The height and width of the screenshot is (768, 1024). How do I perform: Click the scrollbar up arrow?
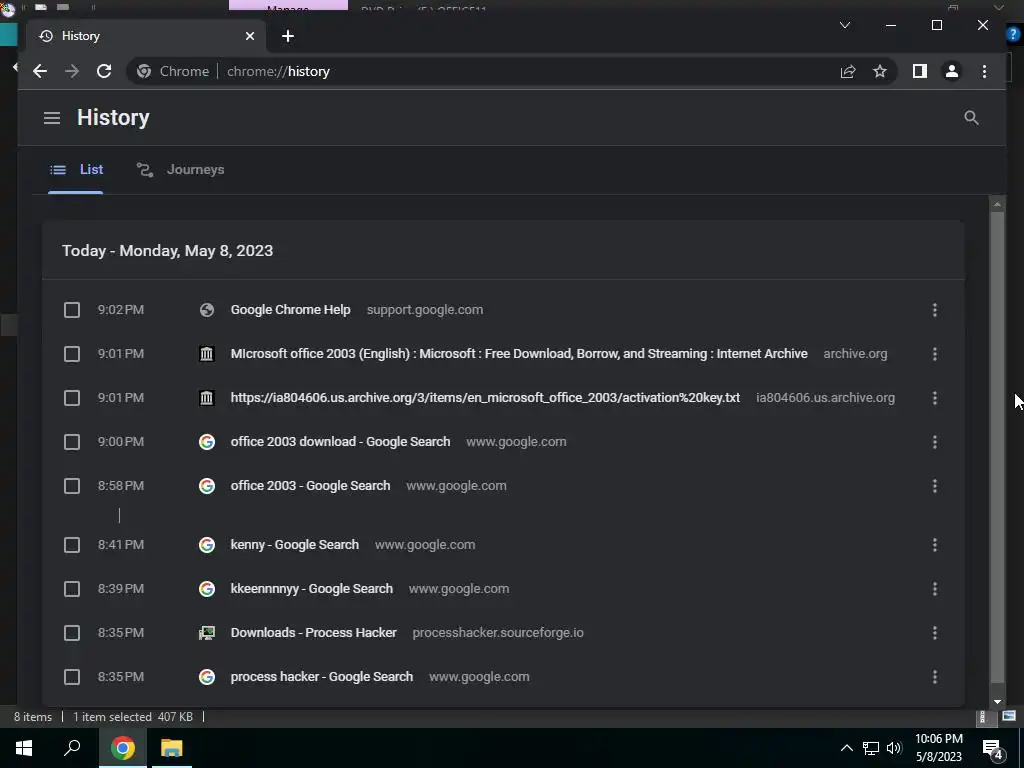pos(997,204)
